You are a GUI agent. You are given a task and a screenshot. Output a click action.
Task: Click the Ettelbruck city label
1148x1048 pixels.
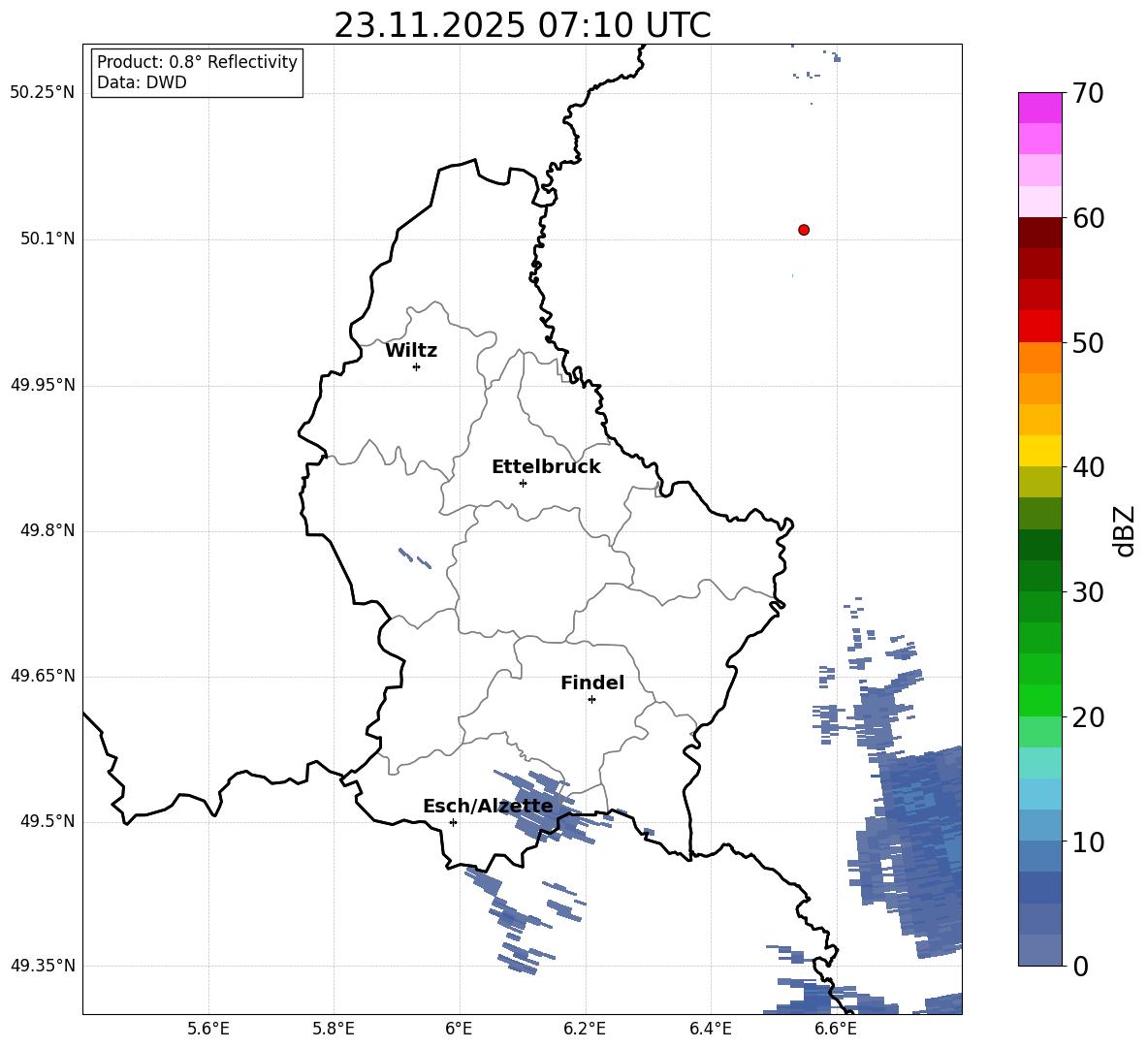(x=546, y=467)
